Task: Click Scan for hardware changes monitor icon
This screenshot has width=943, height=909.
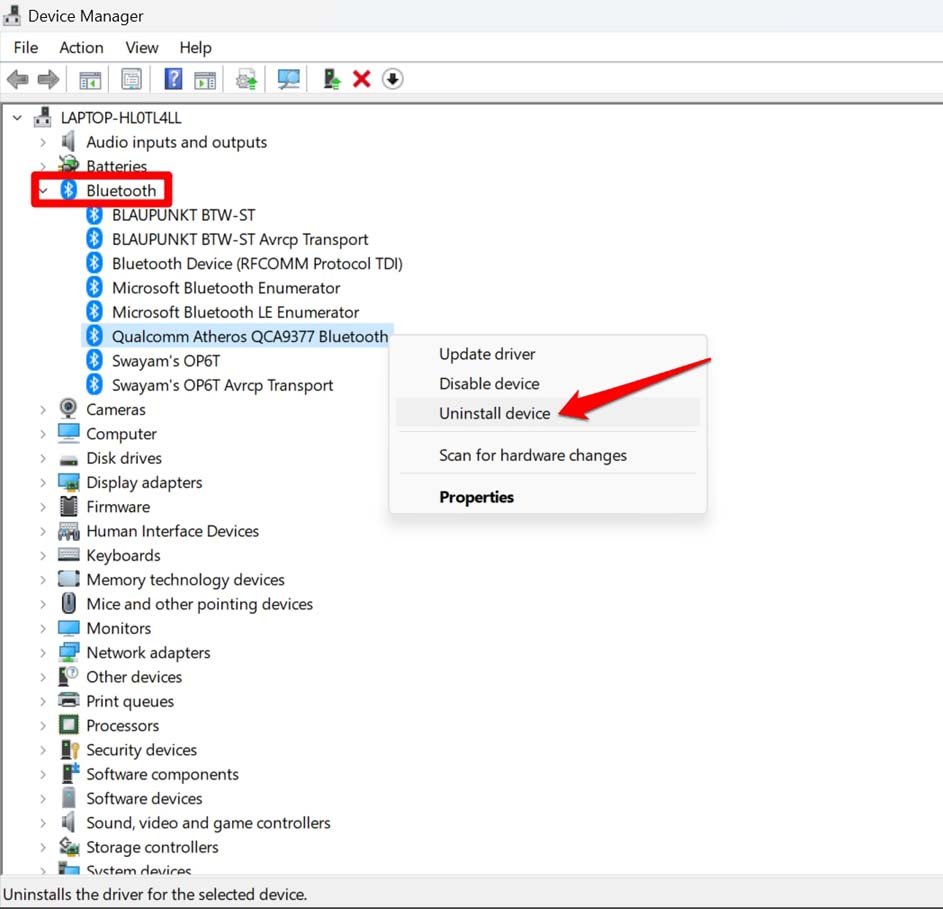Action: [289, 79]
